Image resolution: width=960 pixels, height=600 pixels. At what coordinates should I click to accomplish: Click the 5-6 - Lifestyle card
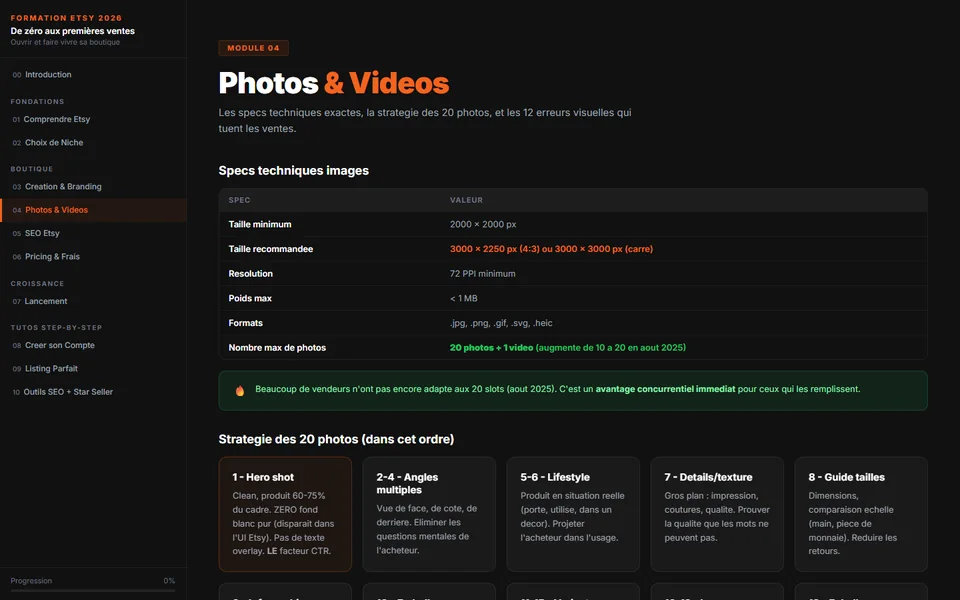coord(573,514)
